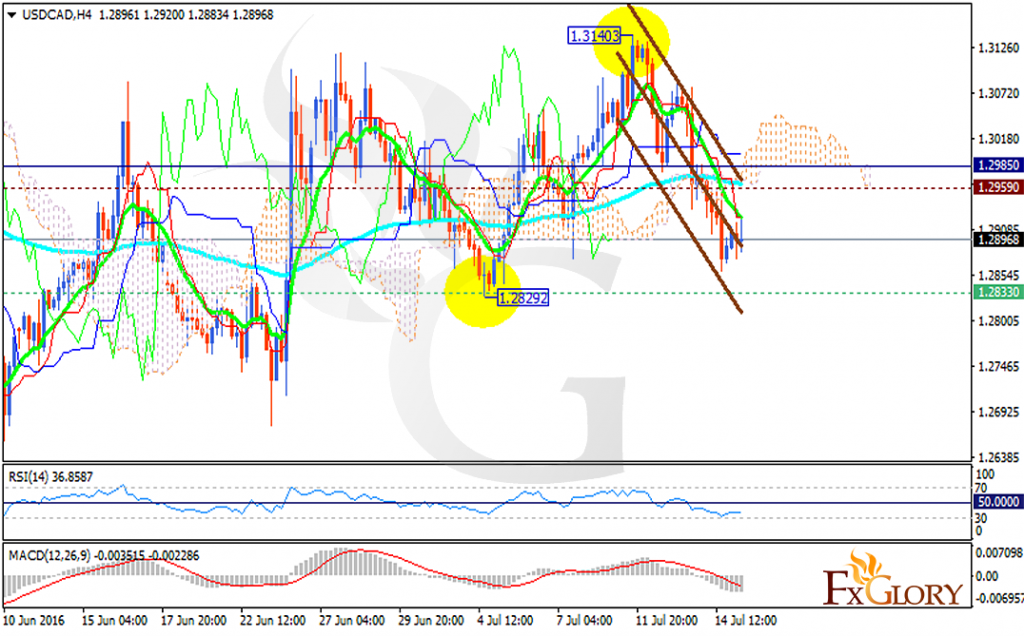
Task: Click the 1.31403 high price label
Action: [x=594, y=37]
